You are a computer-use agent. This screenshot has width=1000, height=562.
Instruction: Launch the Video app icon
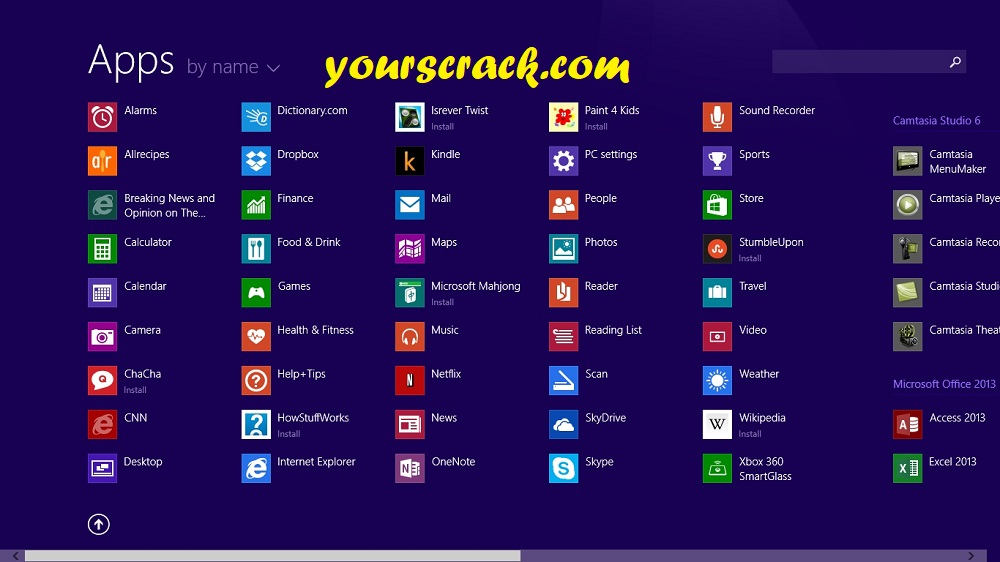717,337
